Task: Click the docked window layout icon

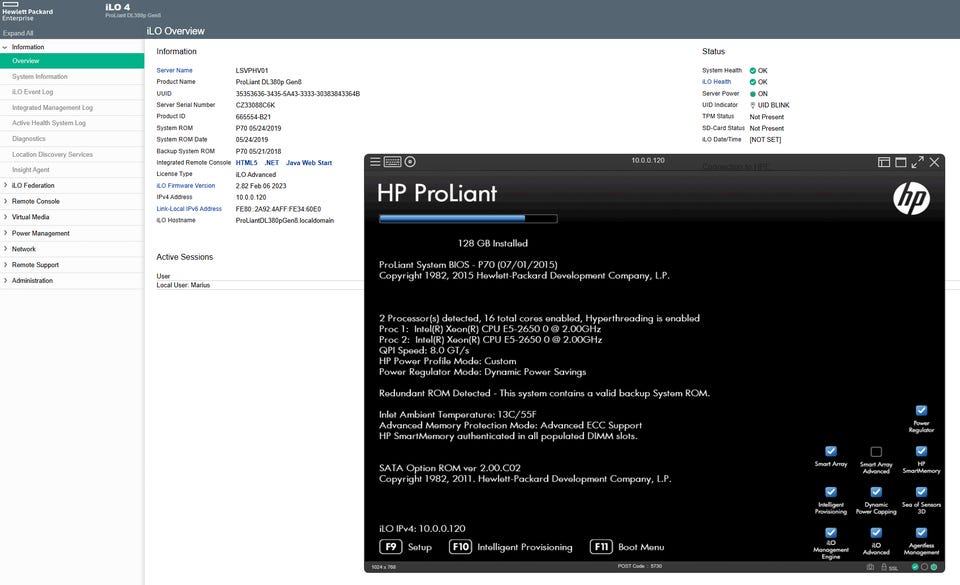Action: tap(884, 162)
